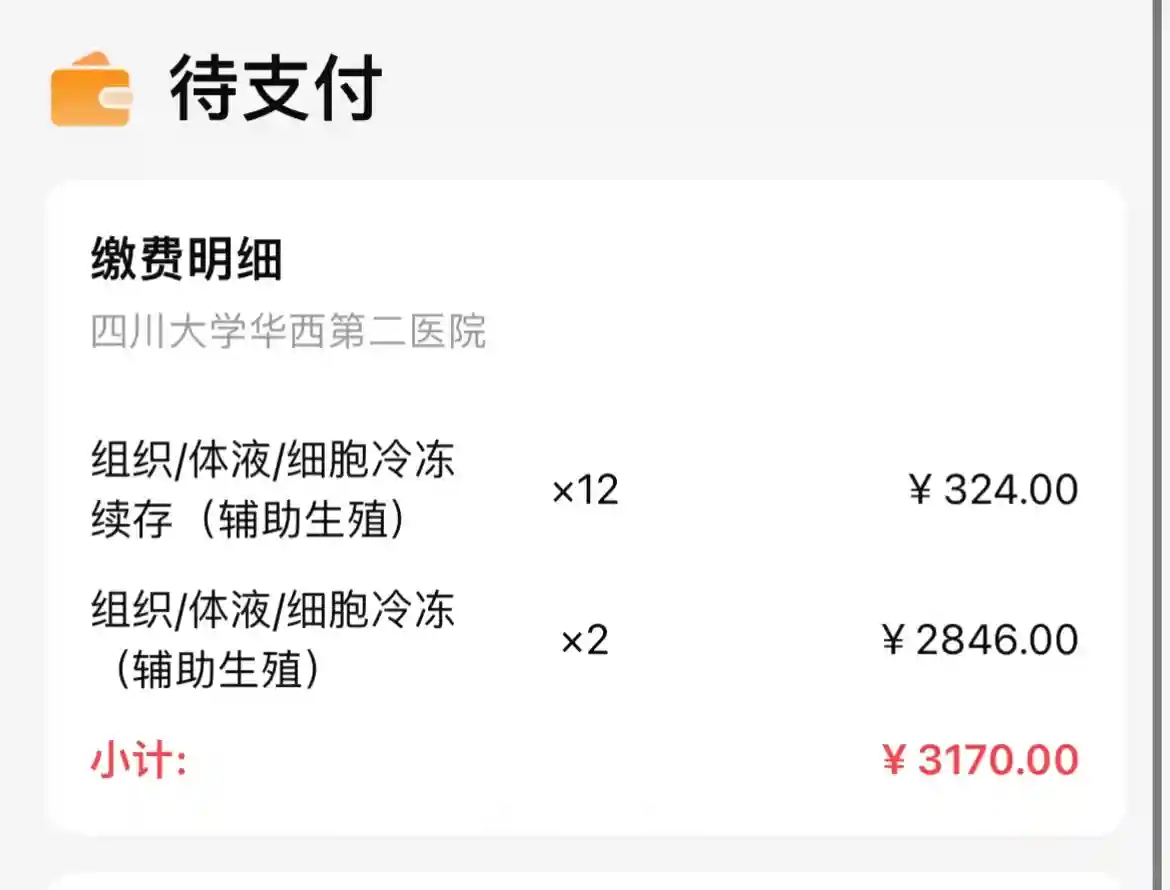Tap the orange wallet icon

(x=91, y=90)
